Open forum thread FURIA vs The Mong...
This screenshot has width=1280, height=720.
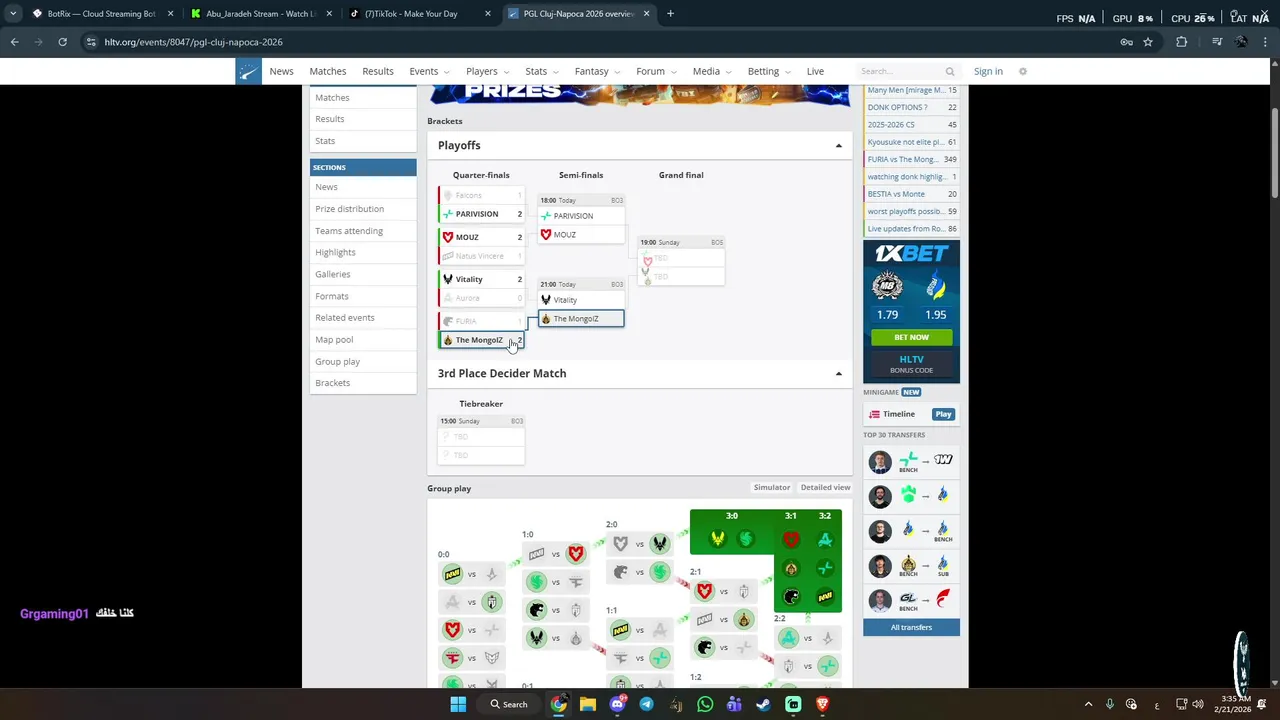point(903,159)
